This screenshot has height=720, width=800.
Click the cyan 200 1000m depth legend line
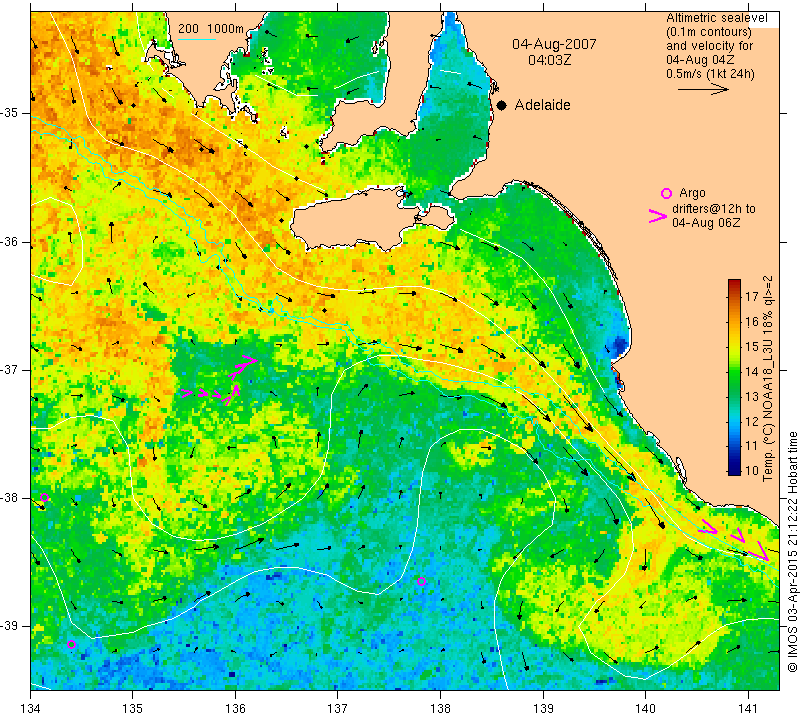pyautogui.click(x=197, y=39)
